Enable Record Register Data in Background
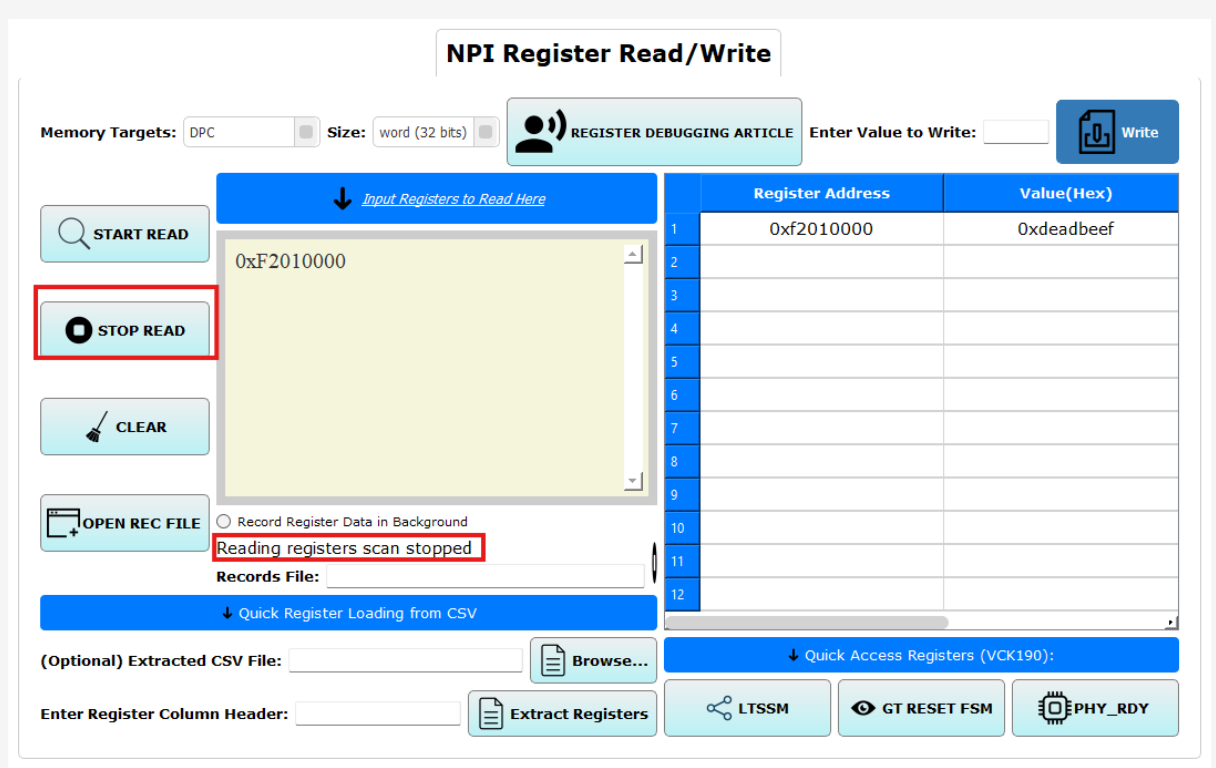Screen dimensions: 1216x768 pos(224,521)
